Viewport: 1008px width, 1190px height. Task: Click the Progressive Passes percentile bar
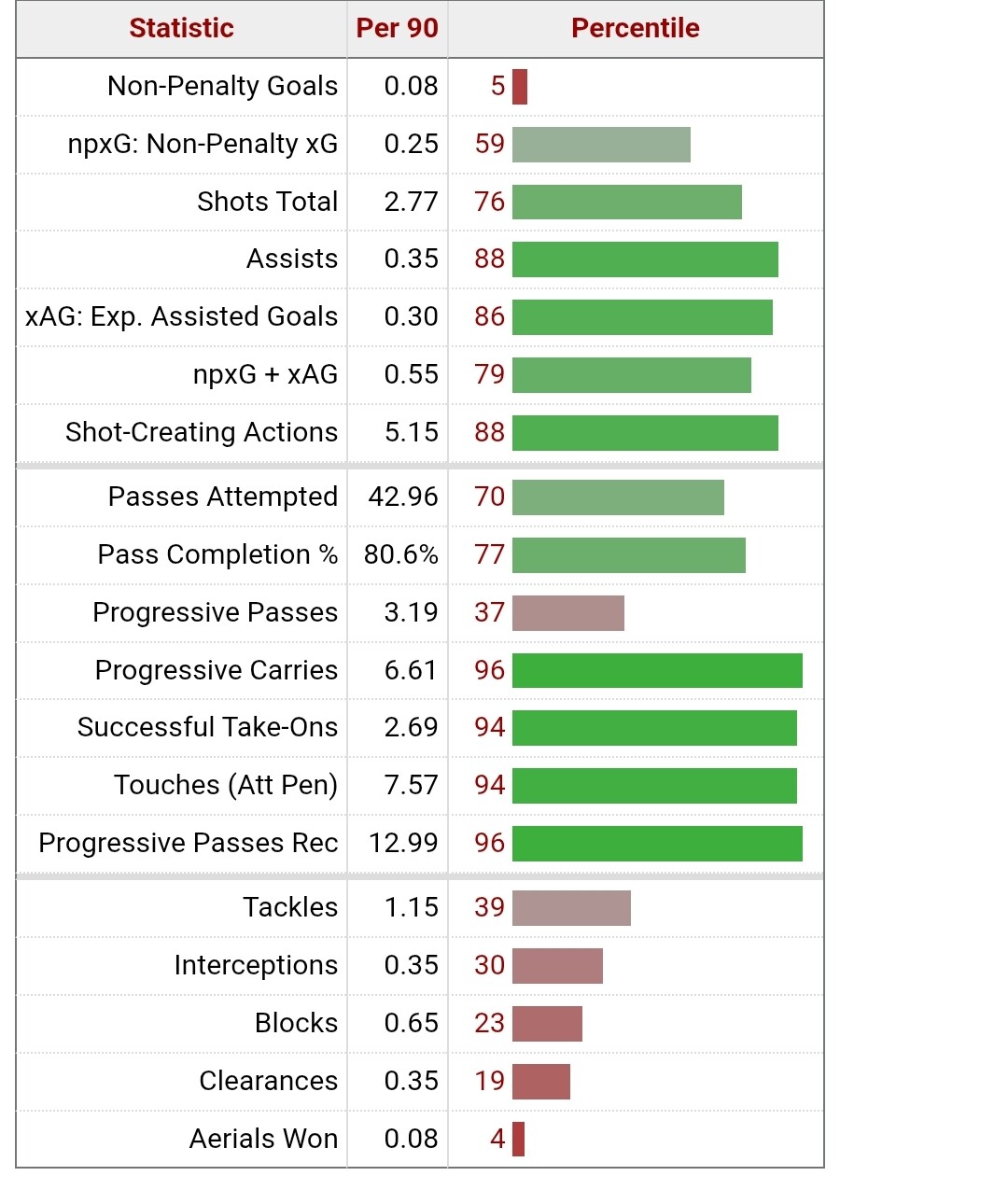click(x=567, y=613)
